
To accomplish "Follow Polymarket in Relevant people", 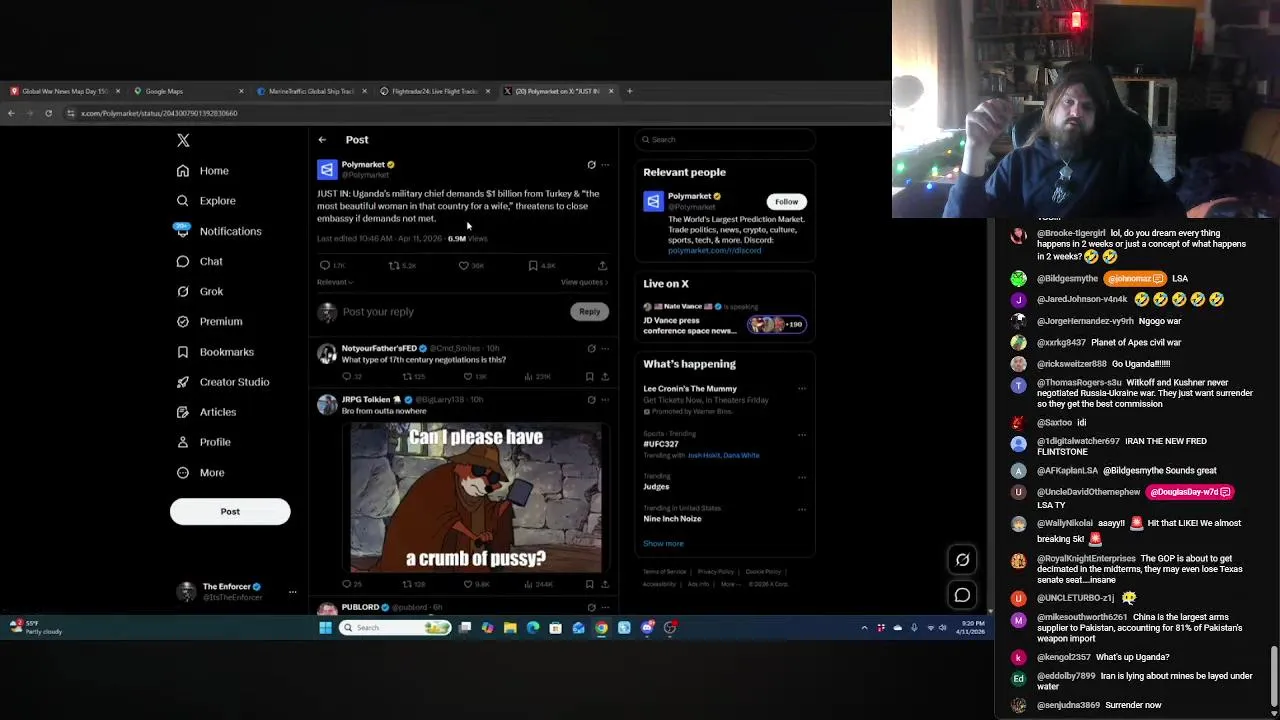I will 786,202.
